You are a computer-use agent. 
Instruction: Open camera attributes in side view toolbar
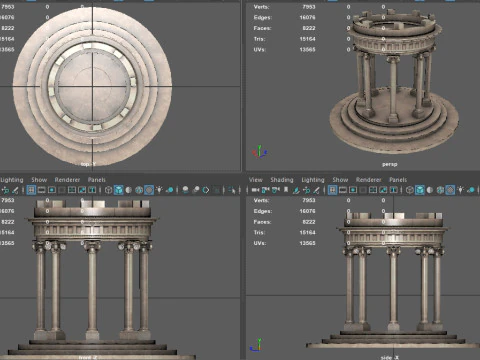(276, 190)
